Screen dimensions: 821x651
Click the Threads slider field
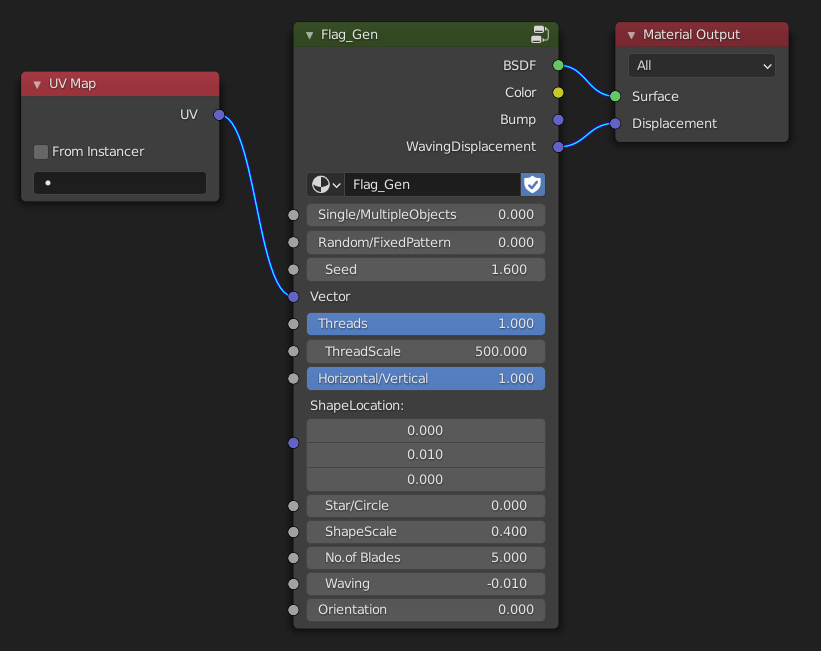(x=426, y=324)
